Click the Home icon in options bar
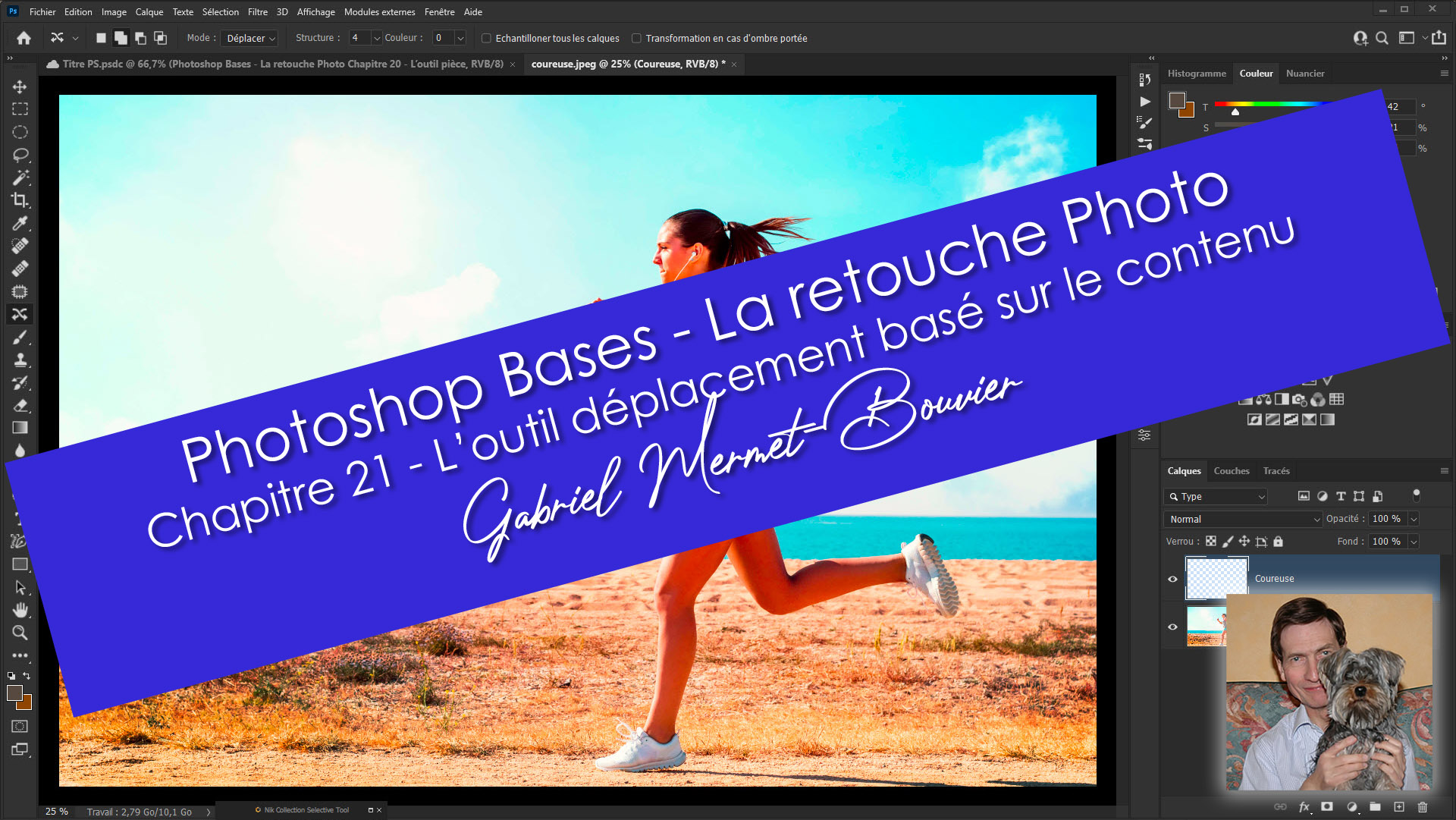This screenshot has height=820, width=1456. pos(24,38)
